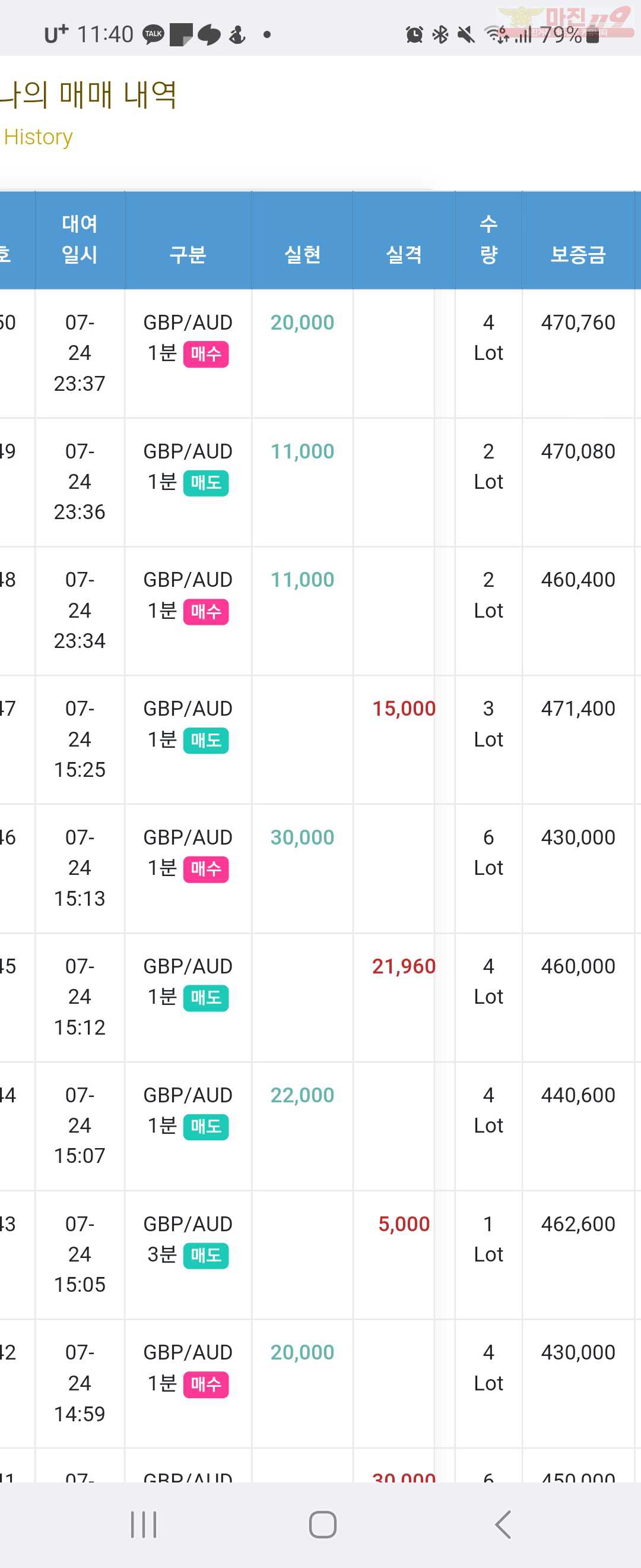This screenshot has height=1568, width=641.
Task: Click the 15,000 loss value
Action: [x=404, y=709]
